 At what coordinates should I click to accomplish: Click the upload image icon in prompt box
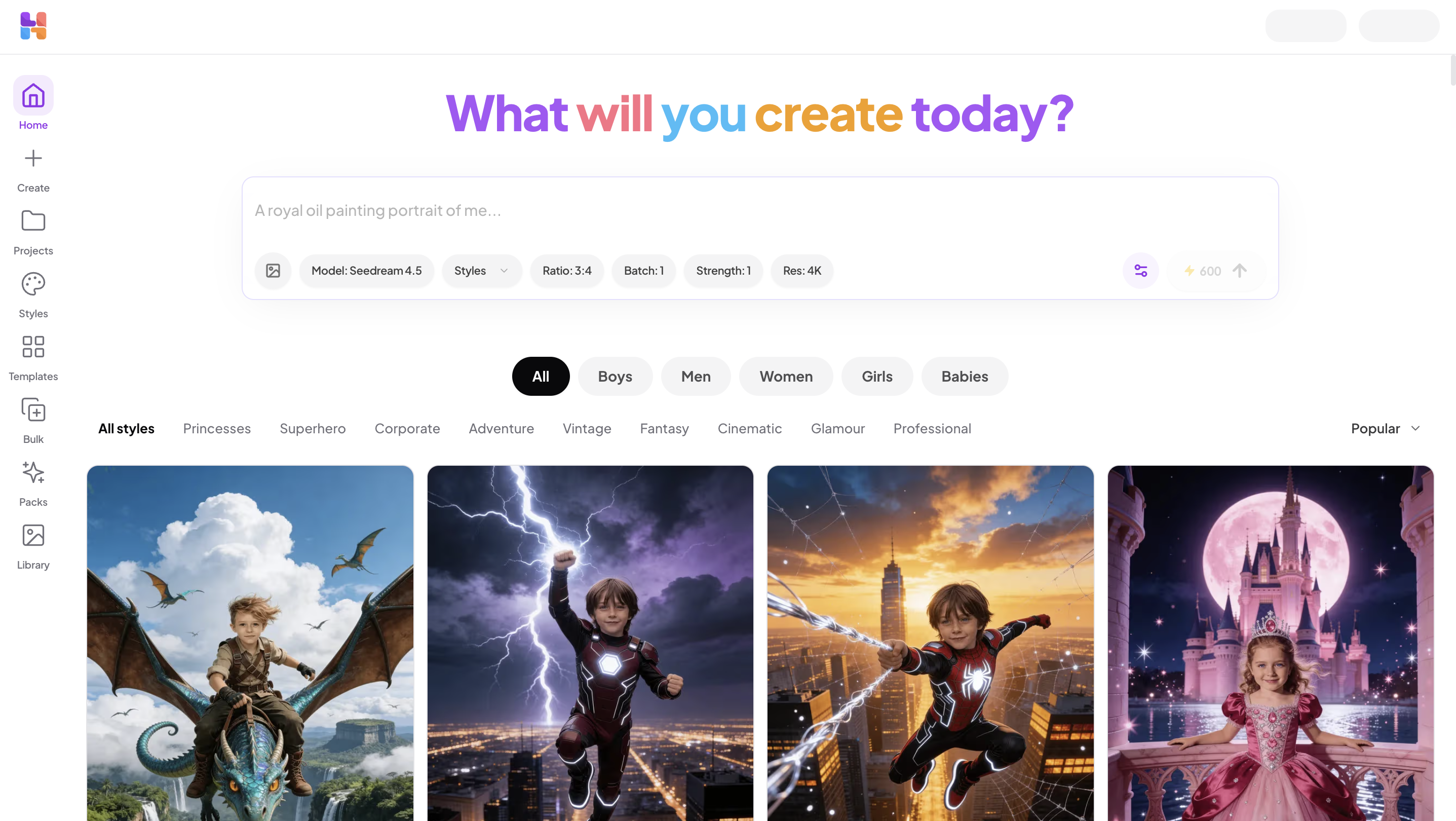pyautogui.click(x=273, y=271)
